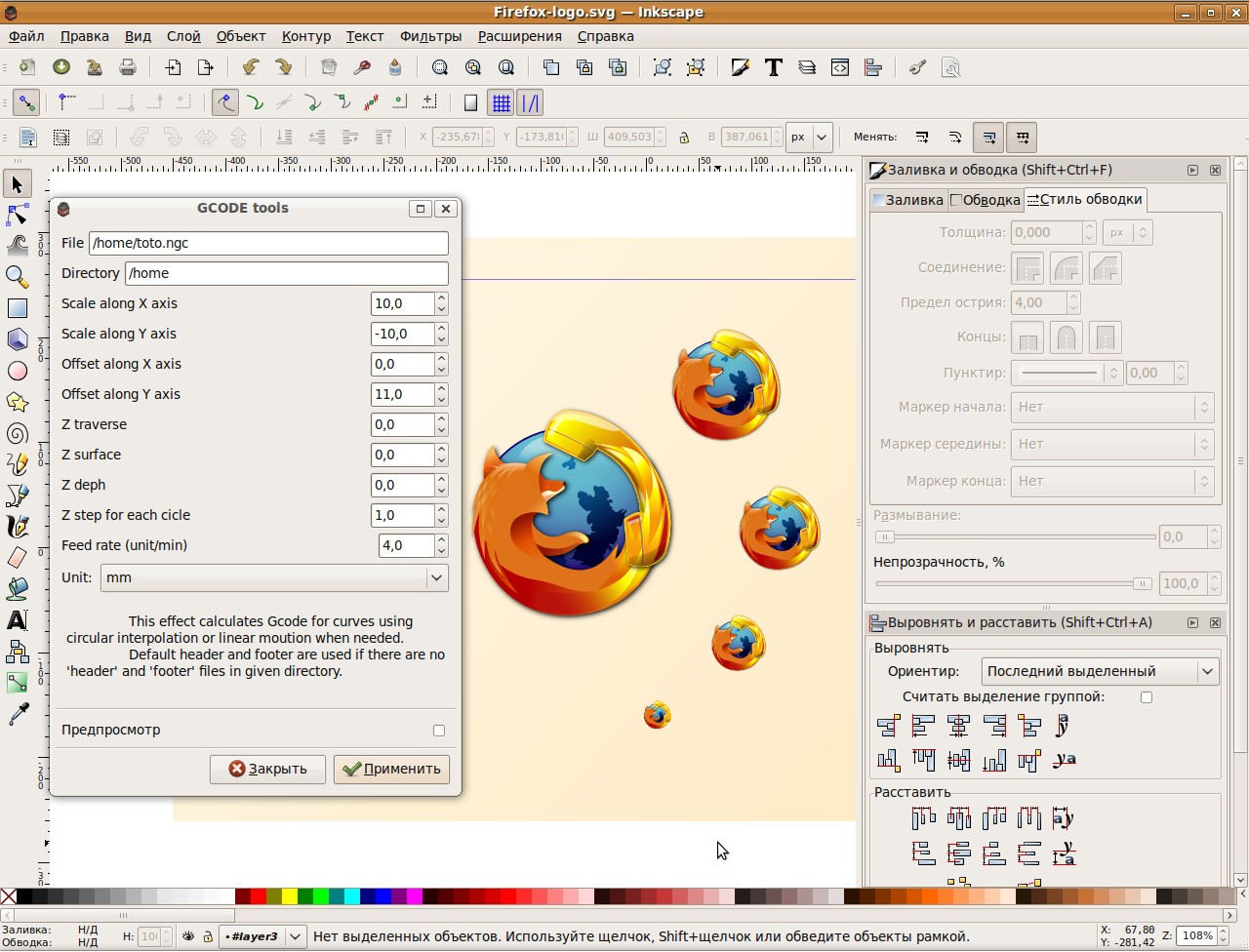The height and width of the screenshot is (952, 1249).
Task: Select the Text tool in toolbox
Action: coord(18,620)
